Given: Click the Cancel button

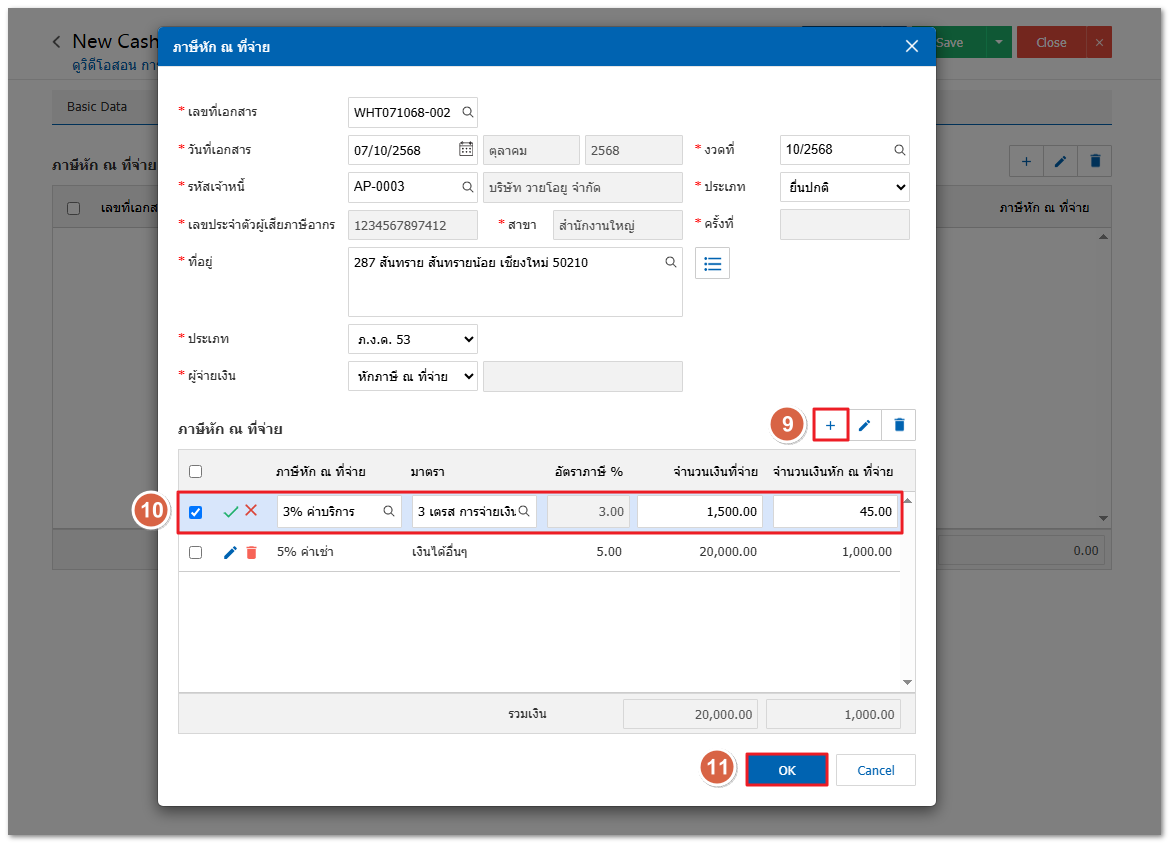Looking at the screenshot, I should 876,770.
